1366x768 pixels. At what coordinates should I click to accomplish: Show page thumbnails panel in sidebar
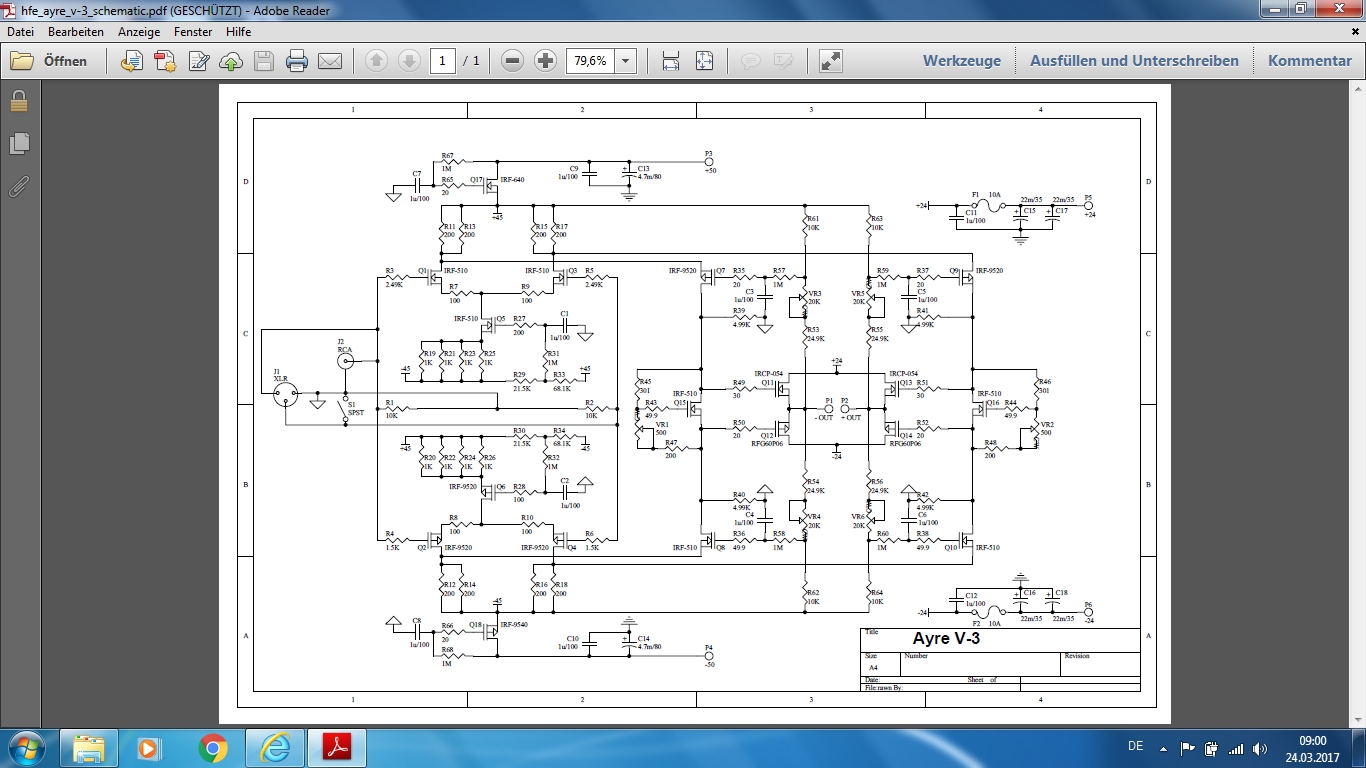[19, 143]
